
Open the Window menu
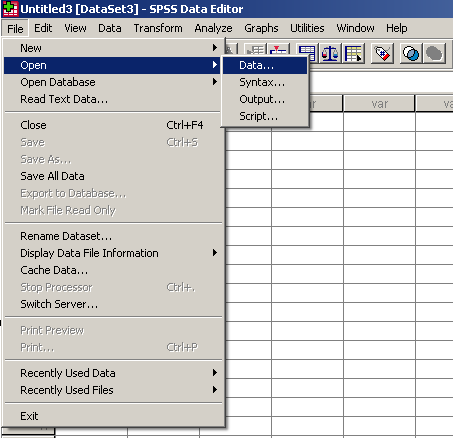point(355,28)
